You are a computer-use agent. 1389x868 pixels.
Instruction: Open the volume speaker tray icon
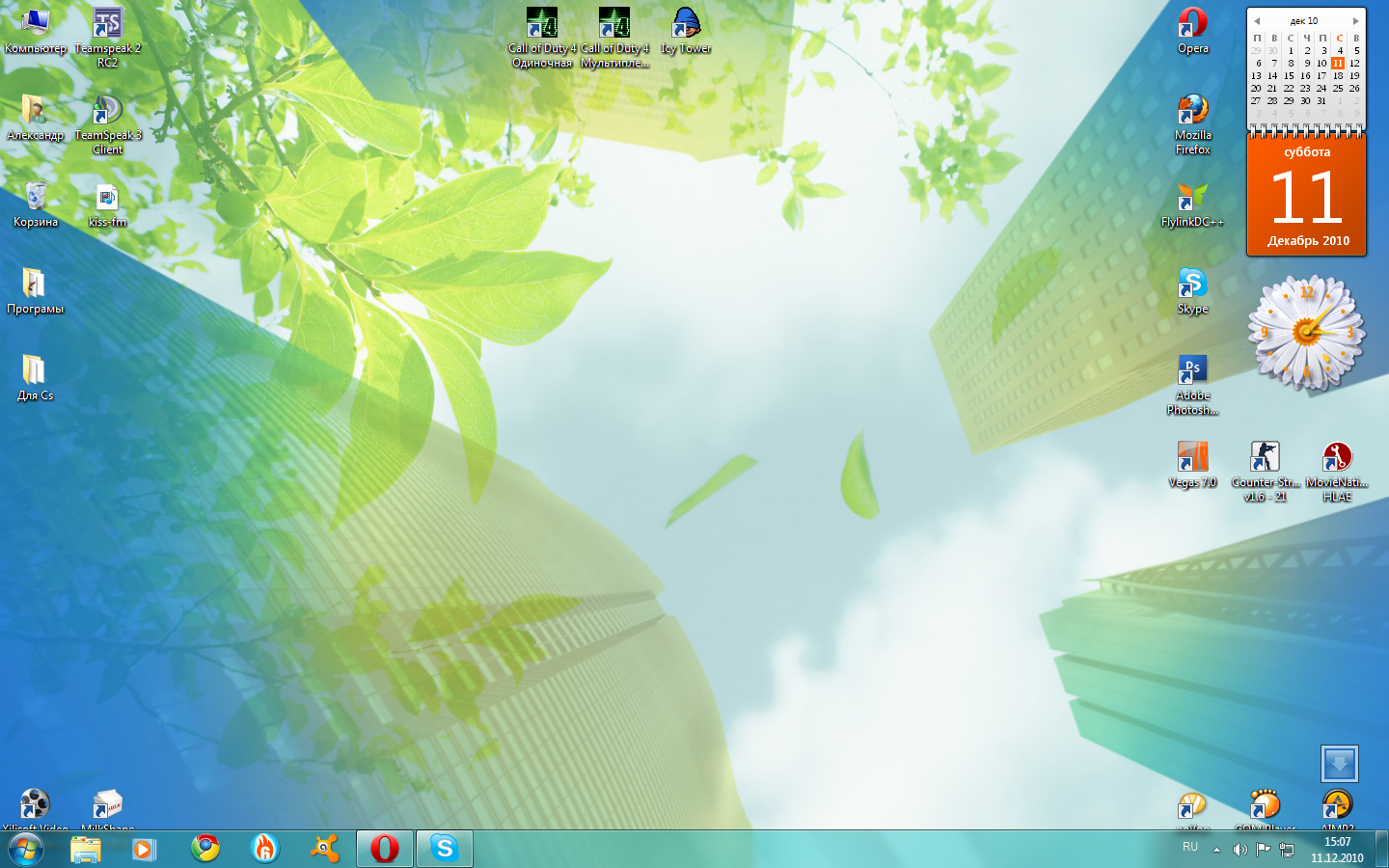[x=1239, y=850]
